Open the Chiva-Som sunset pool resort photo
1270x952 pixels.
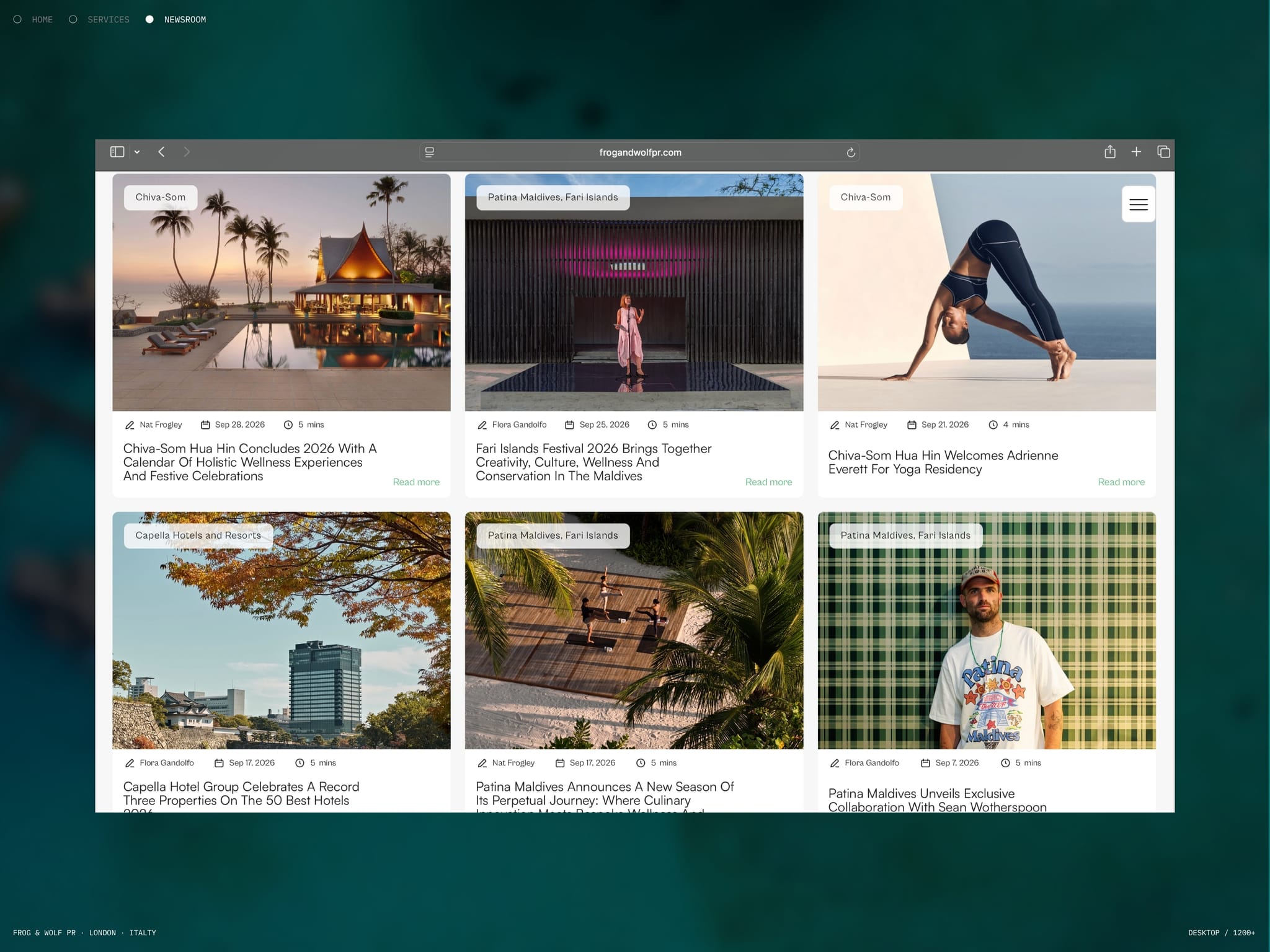pyautogui.click(x=282, y=293)
